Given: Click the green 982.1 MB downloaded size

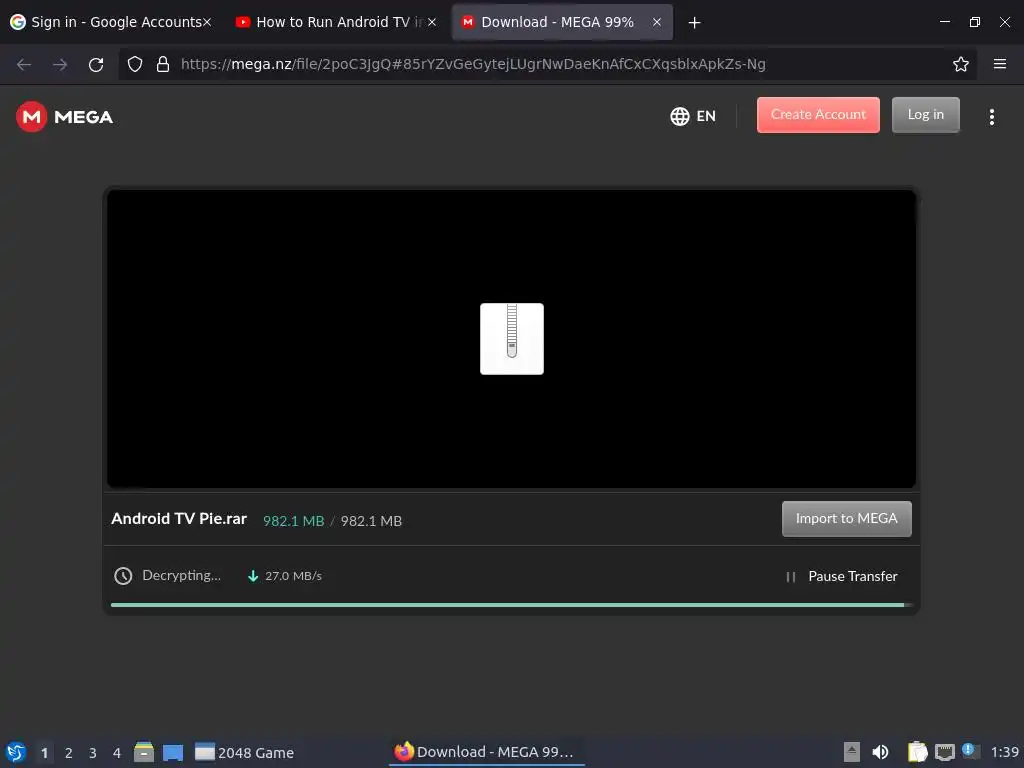Looking at the screenshot, I should (293, 521).
